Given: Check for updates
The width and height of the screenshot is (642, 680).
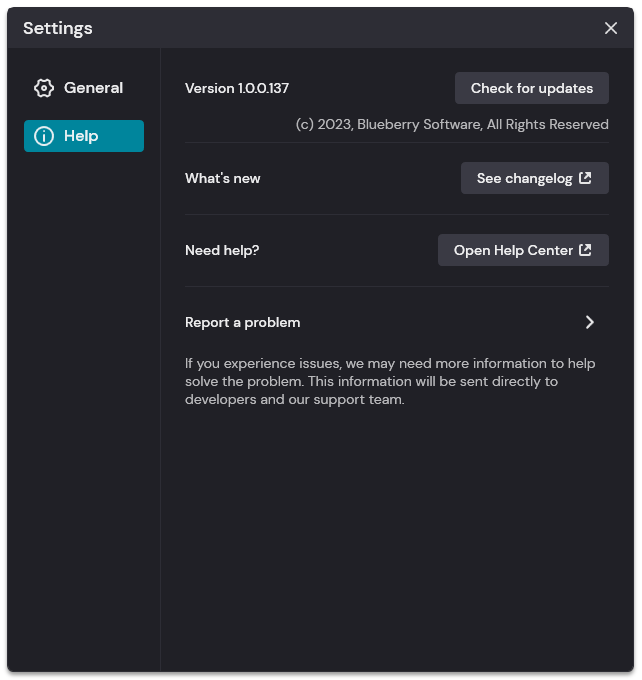Looking at the screenshot, I should tap(532, 88).
